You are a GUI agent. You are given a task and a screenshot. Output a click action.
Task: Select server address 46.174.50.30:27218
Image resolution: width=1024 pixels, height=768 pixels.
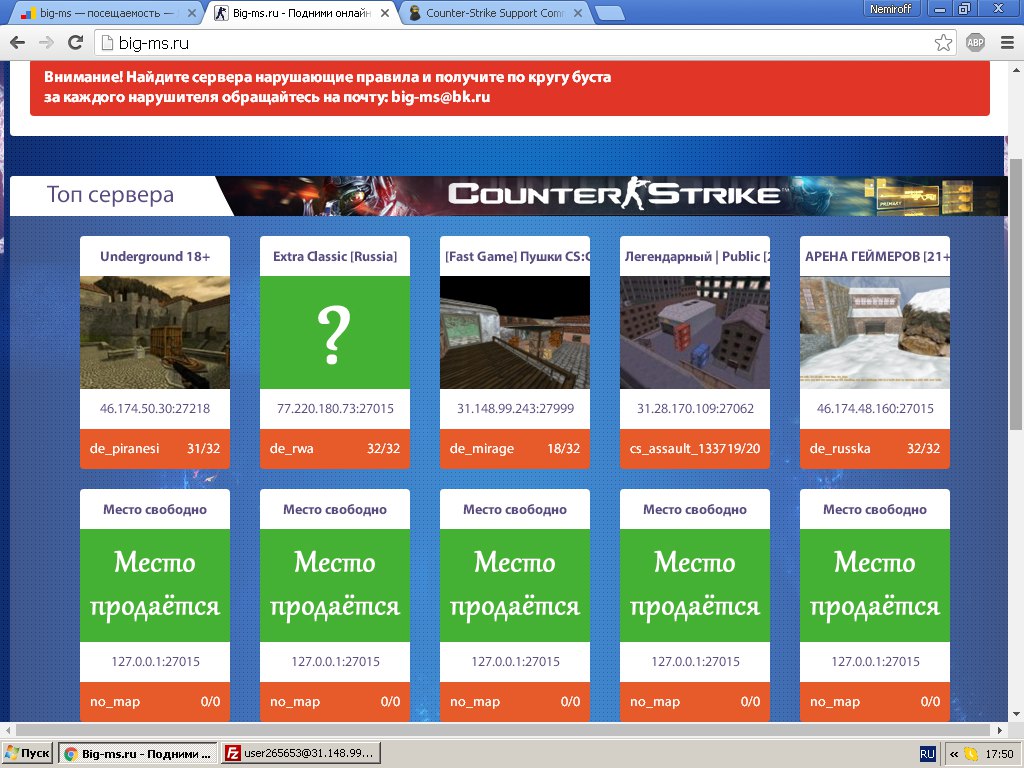pyautogui.click(x=155, y=409)
